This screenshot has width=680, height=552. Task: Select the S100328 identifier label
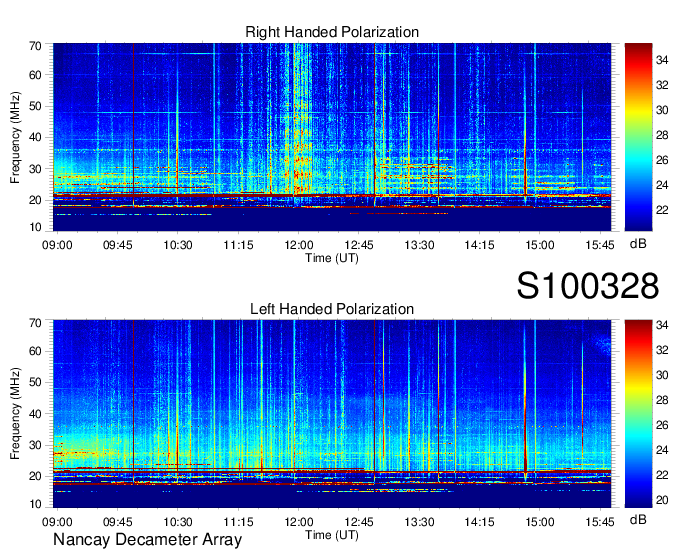pyautogui.click(x=588, y=286)
